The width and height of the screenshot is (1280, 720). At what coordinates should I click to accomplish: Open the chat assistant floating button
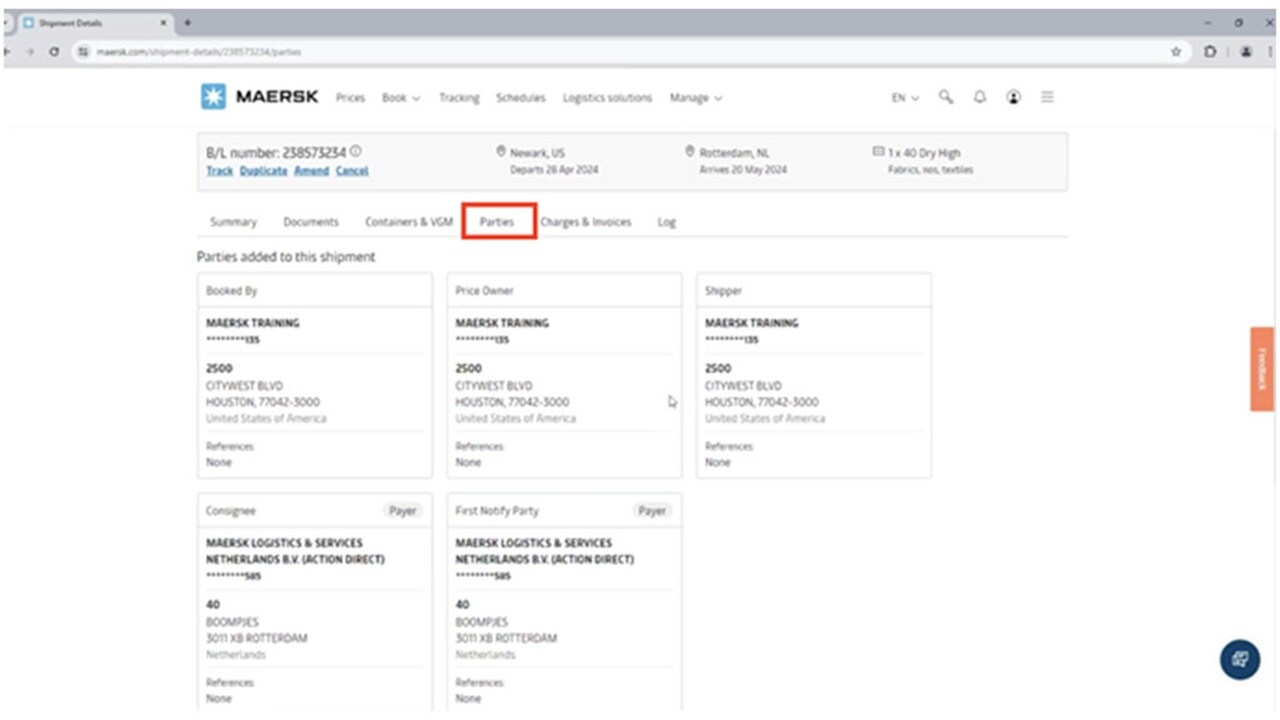pos(1240,660)
